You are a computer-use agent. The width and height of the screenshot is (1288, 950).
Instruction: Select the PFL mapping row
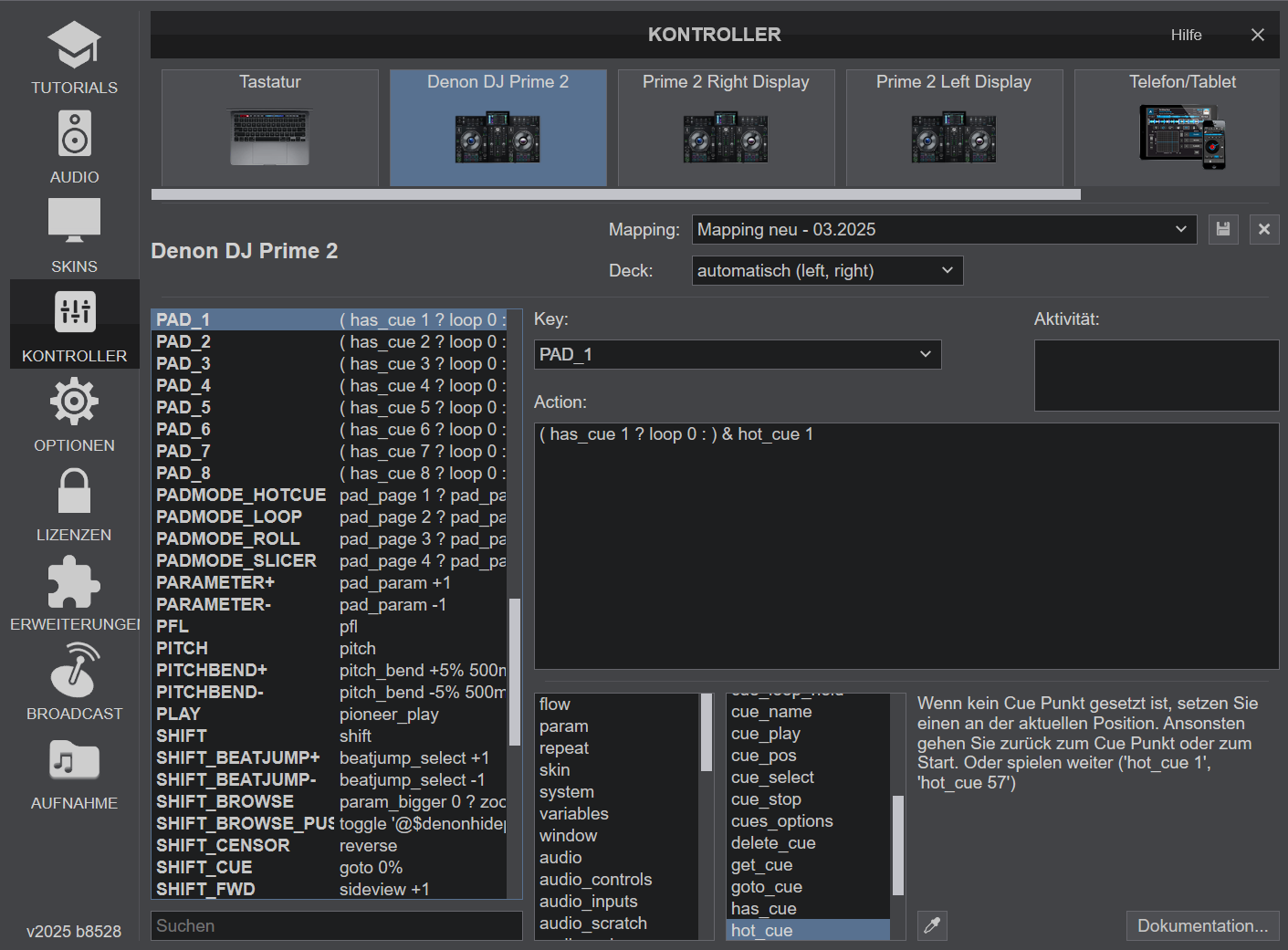(330, 626)
